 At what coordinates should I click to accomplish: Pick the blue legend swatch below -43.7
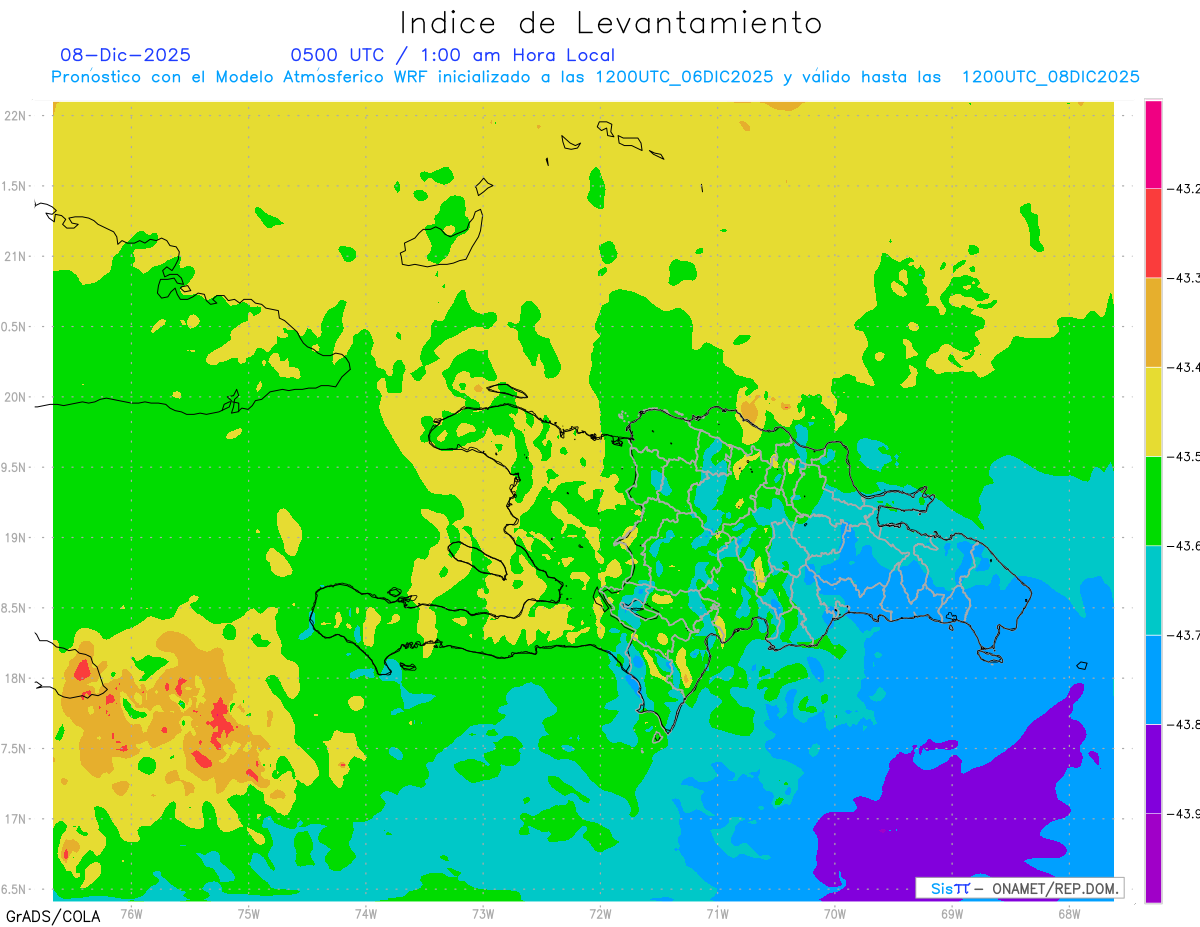tap(1154, 679)
